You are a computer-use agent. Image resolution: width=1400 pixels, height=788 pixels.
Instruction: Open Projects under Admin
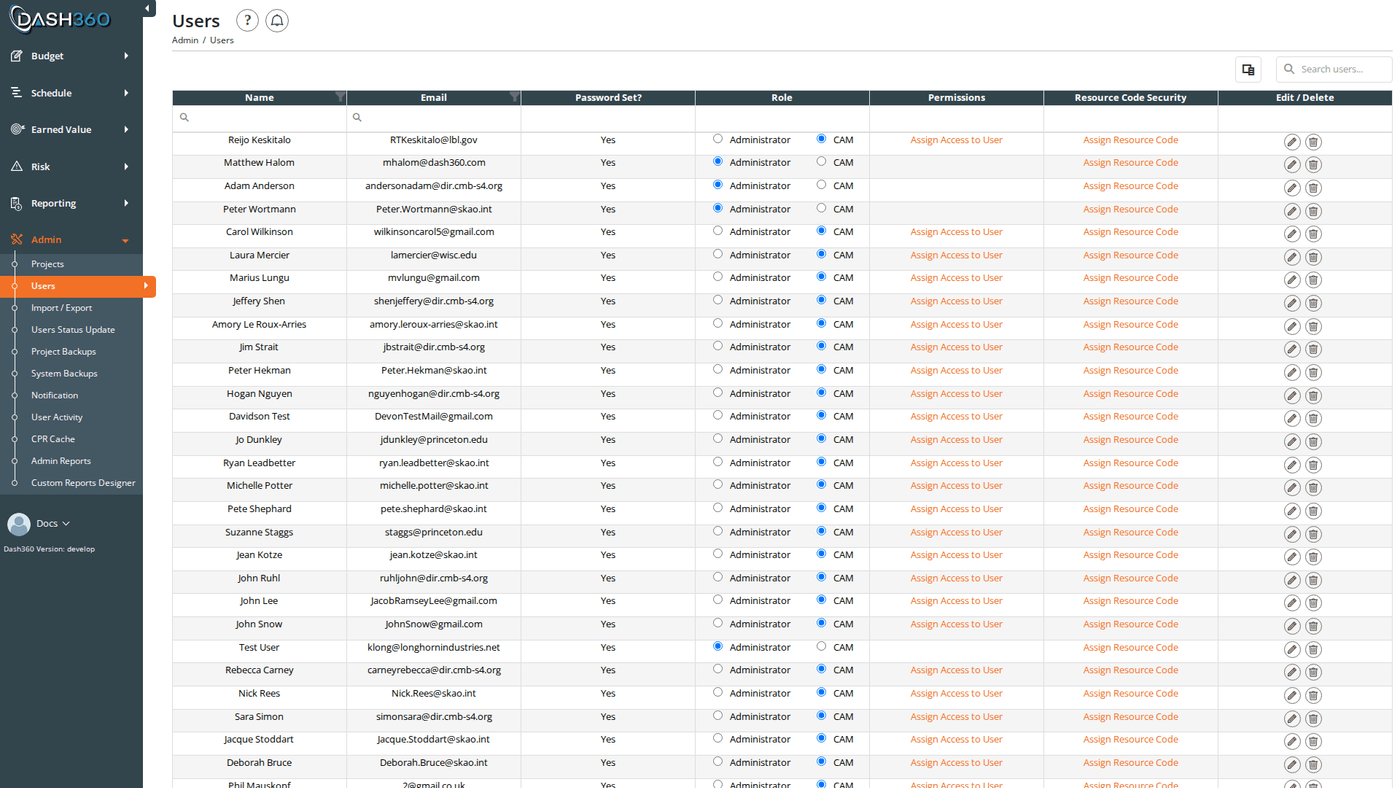[x=47, y=264]
